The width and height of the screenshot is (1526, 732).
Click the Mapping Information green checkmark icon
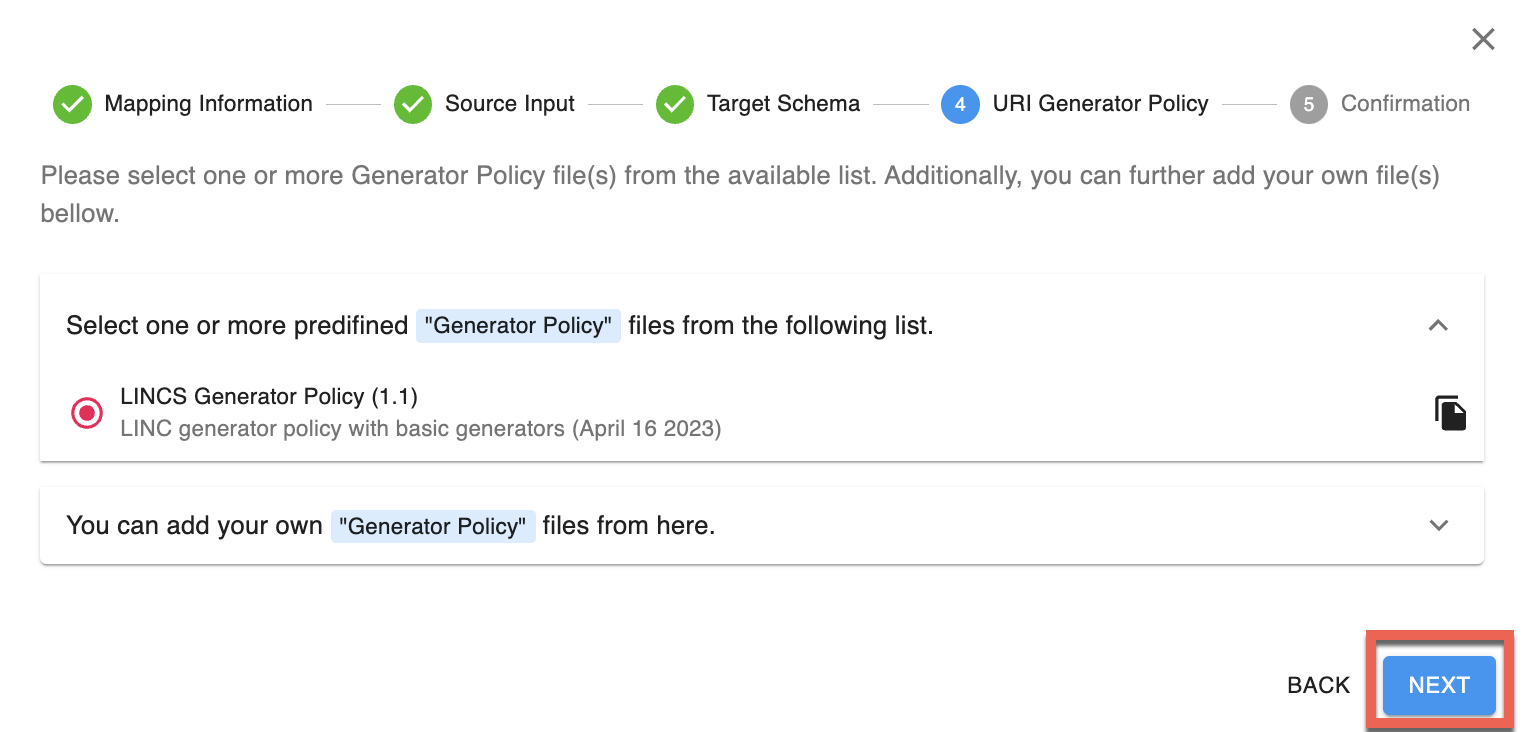pyautogui.click(x=72, y=104)
